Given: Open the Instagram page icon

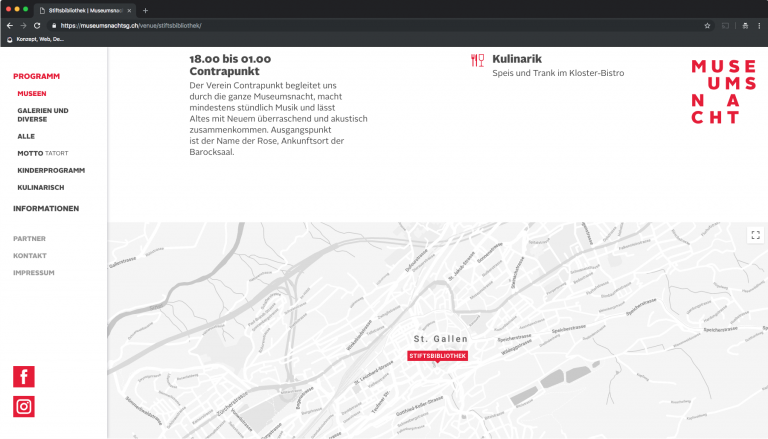Looking at the screenshot, I should tap(24, 407).
